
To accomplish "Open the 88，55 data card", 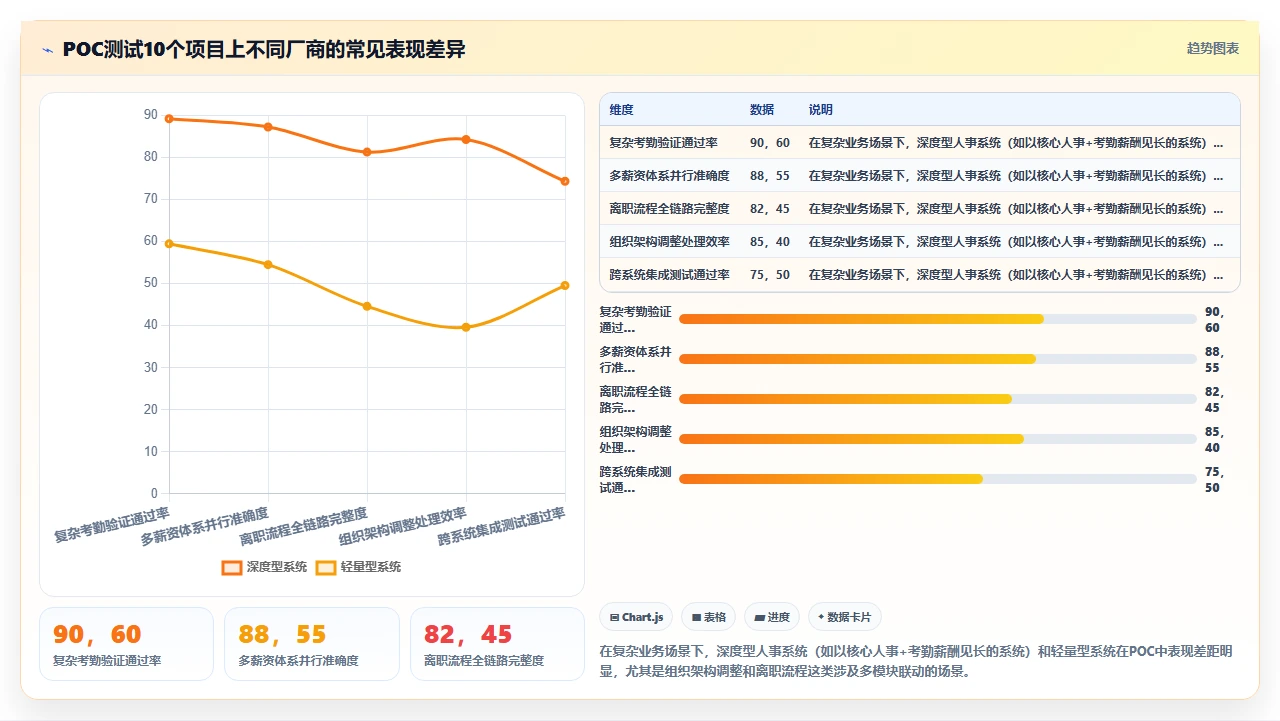I will point(312,644).
